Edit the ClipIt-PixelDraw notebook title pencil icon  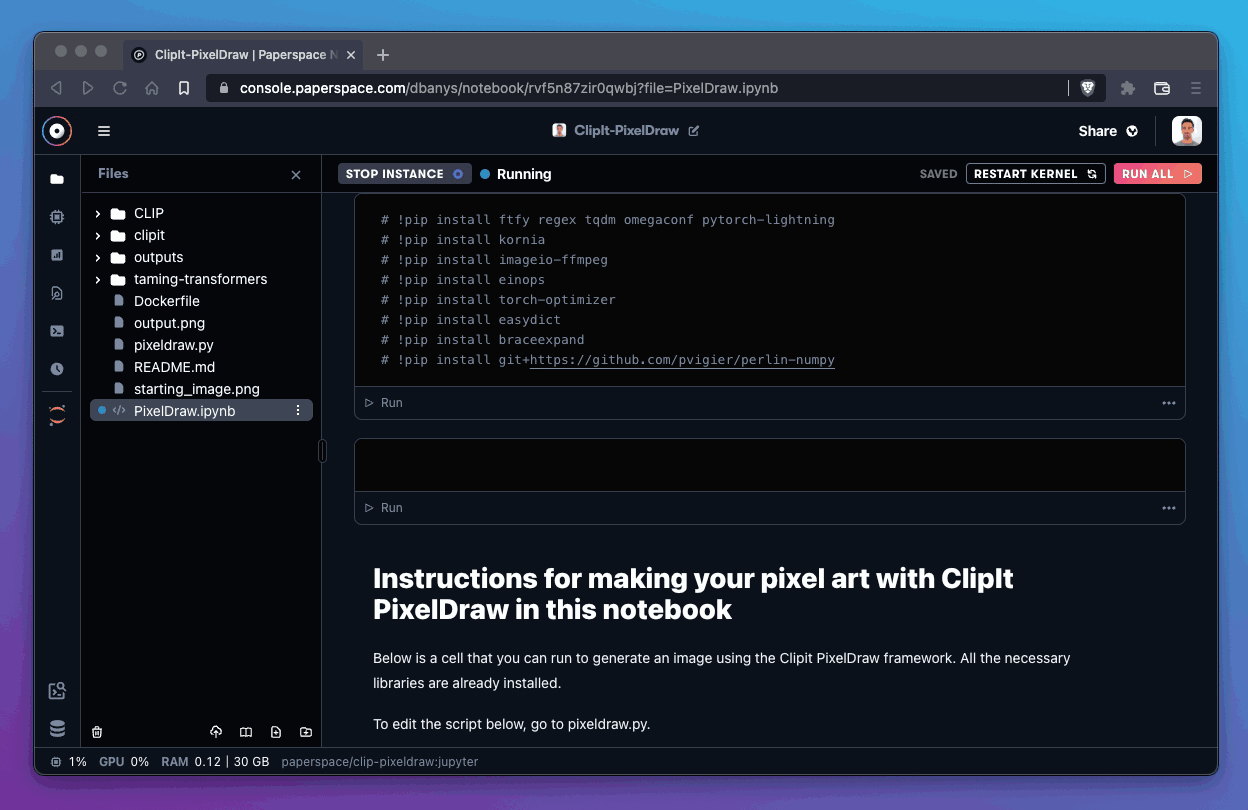pyautogui.click(x=694, y=131)
